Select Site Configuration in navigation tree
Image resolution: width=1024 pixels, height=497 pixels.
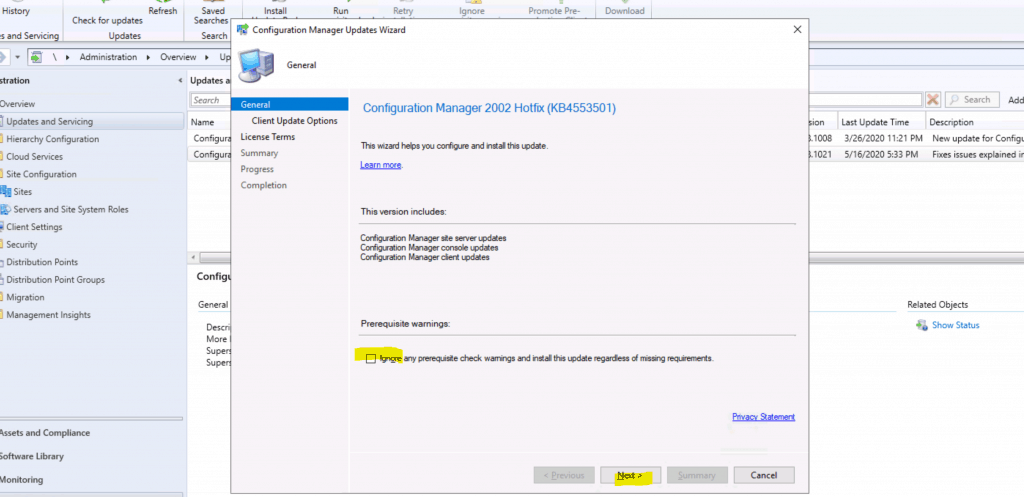(41, 174)
